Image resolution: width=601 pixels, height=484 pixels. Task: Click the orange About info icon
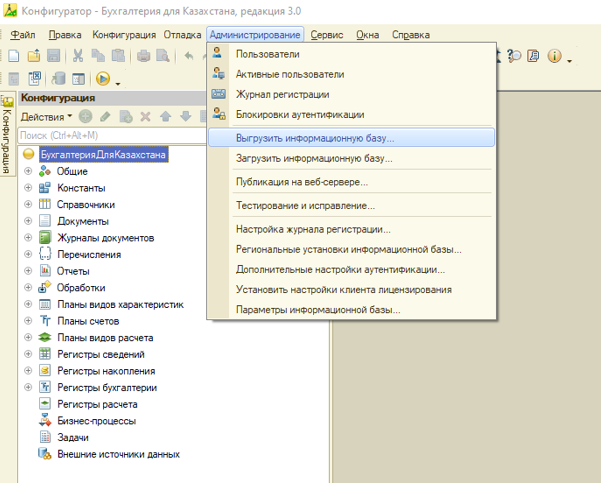coord(554,56)
